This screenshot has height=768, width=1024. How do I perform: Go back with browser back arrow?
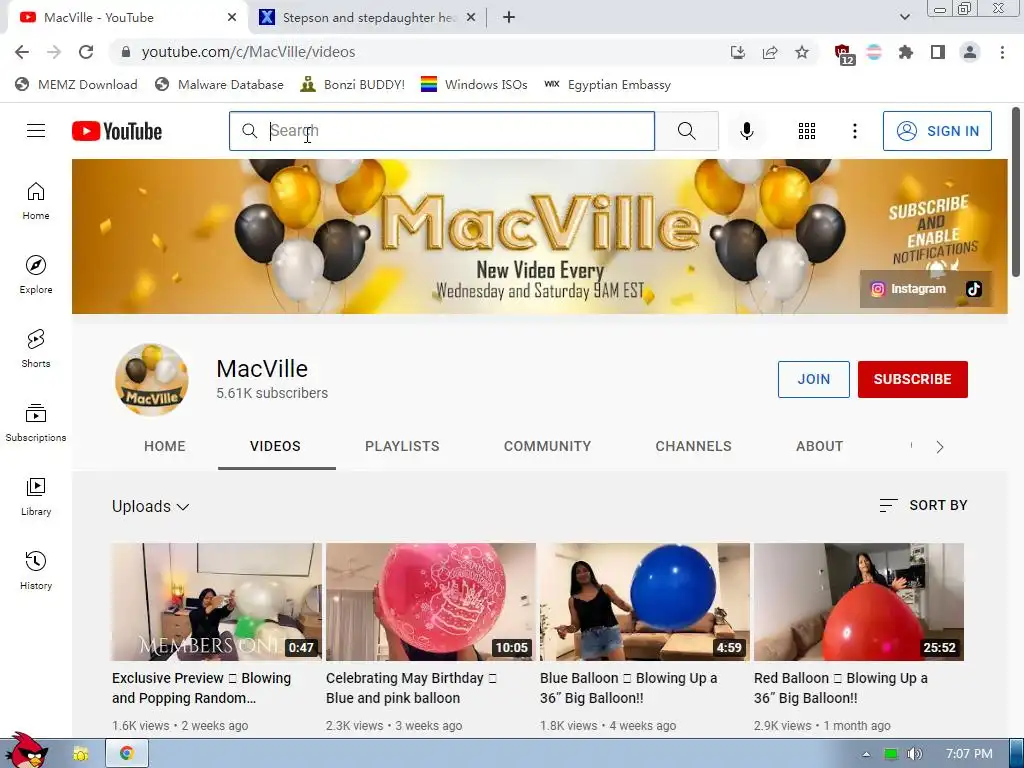point(22,52)
